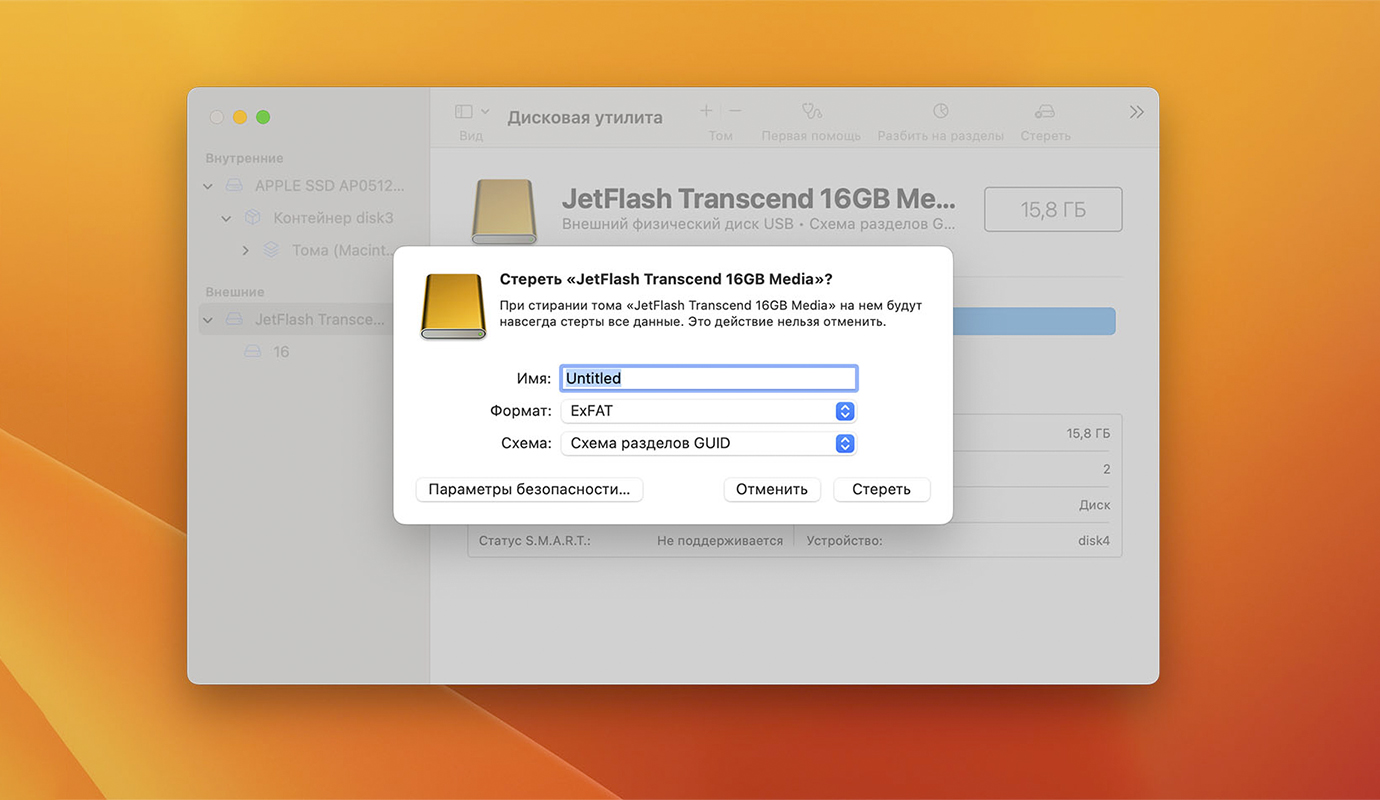Viewport: 1380px width, 800px height.
Task: Click the Первая помощь stethoscope icon
Action: point(811,111)
